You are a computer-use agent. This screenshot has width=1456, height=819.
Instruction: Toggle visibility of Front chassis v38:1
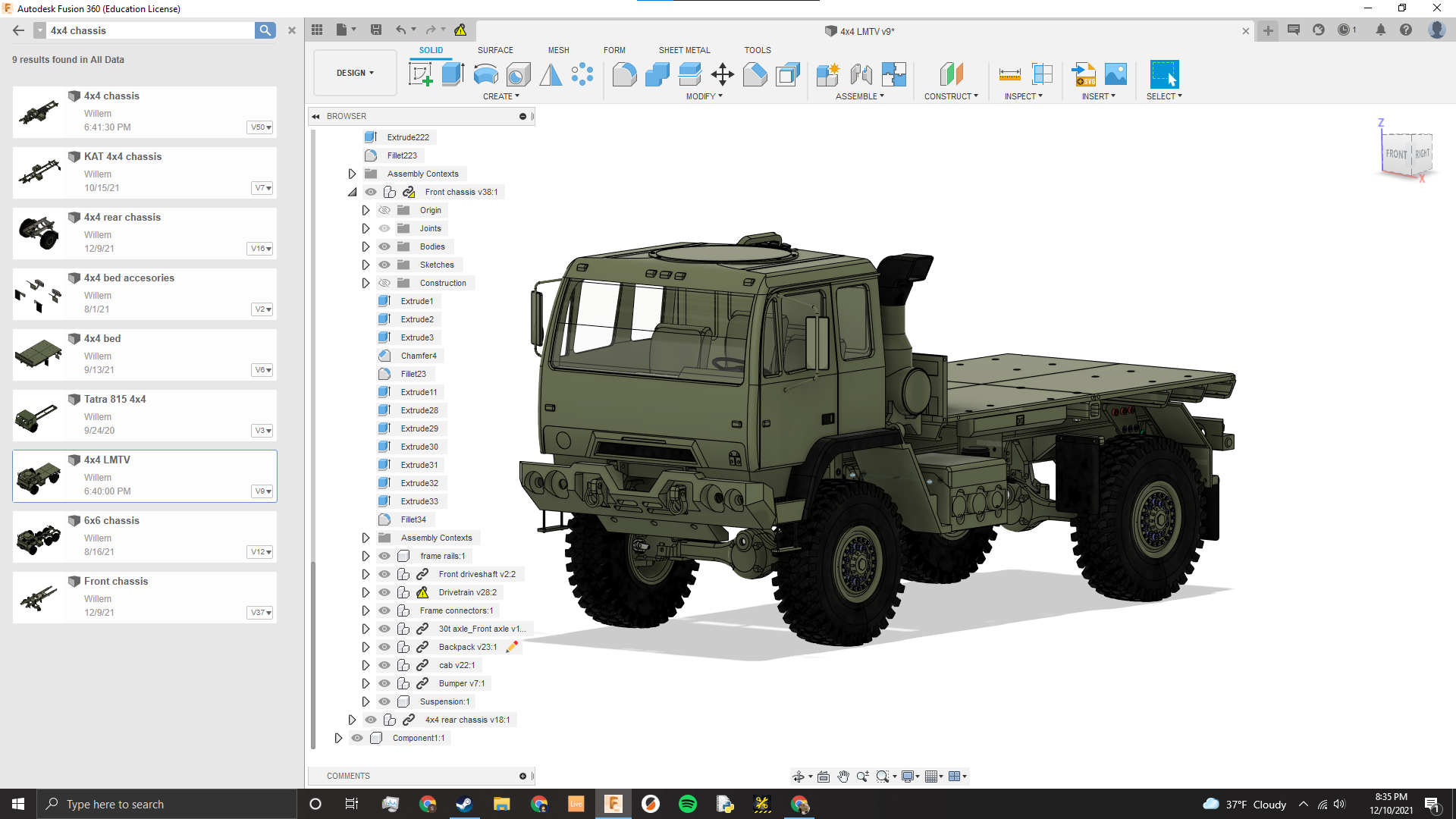click(371, 192)
